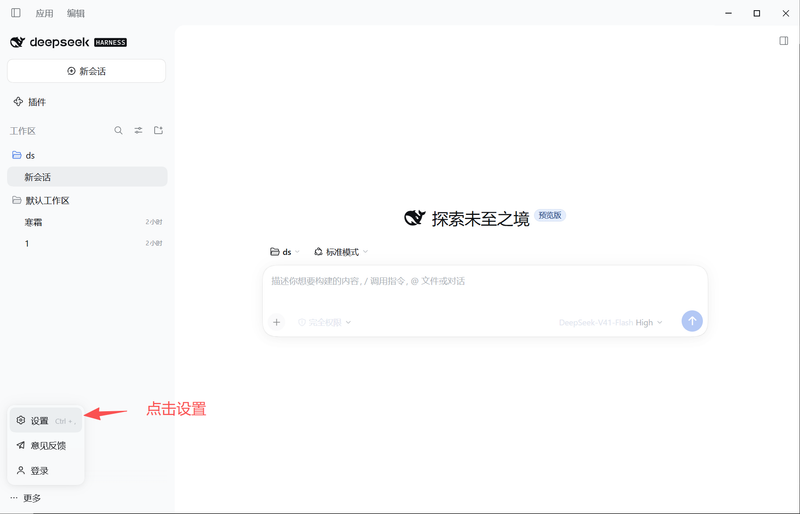This screenshot has width=800, height=514.
Task: Click the 预览版 badge
Action: [550, 215]
